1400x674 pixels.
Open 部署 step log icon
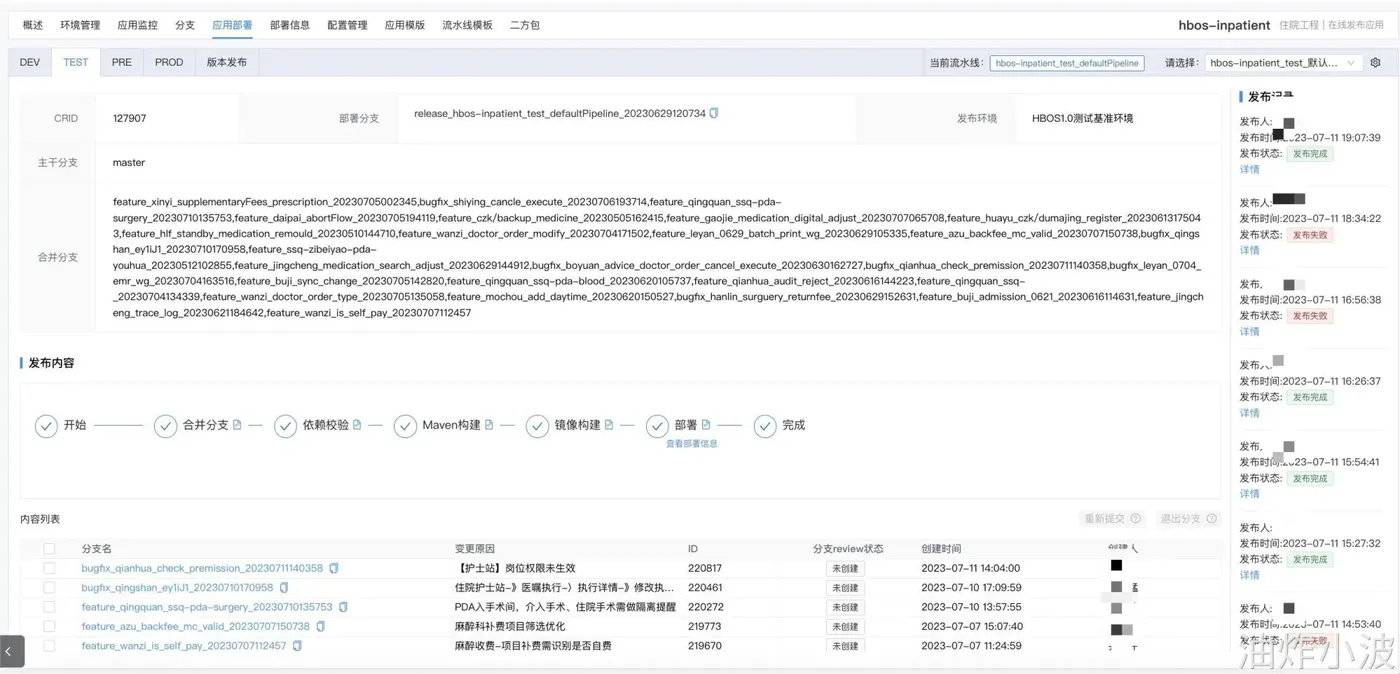tap(706, 425)
